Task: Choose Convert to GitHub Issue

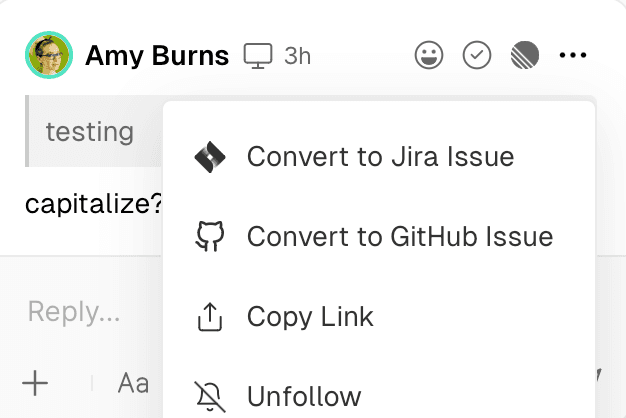Action: point(399,237)
